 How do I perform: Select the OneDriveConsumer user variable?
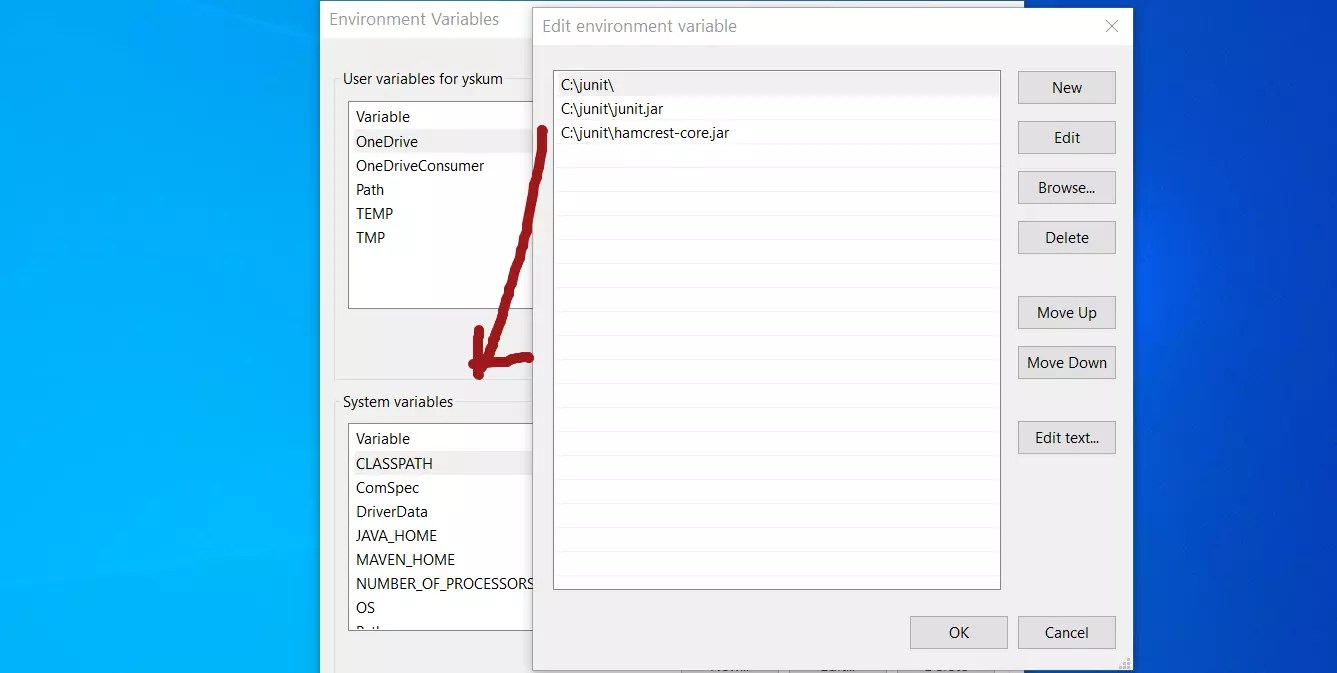pyautogui.click(x=420, y=165)
